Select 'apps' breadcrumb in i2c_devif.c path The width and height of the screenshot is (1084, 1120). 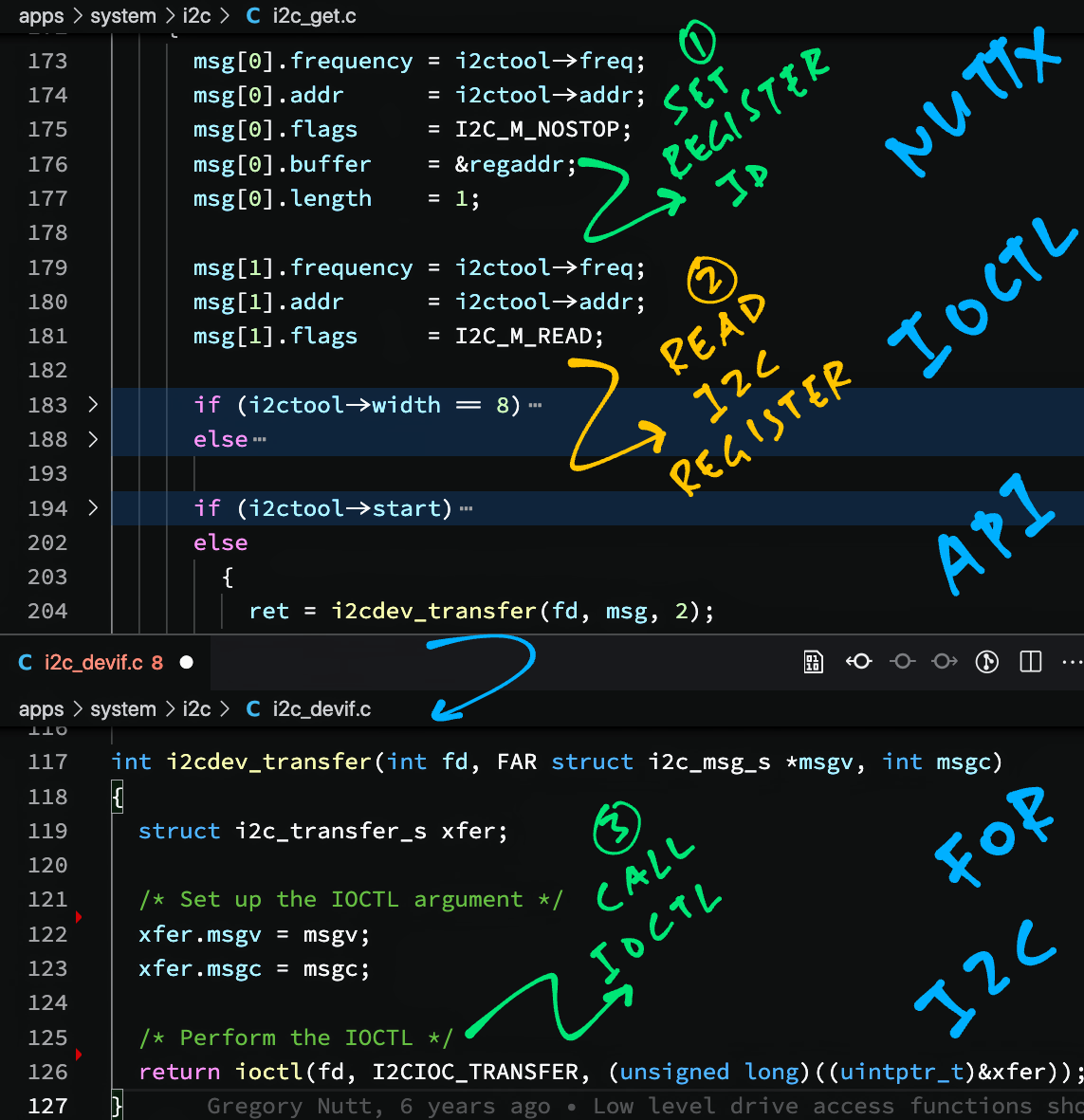tap(42, 708)
